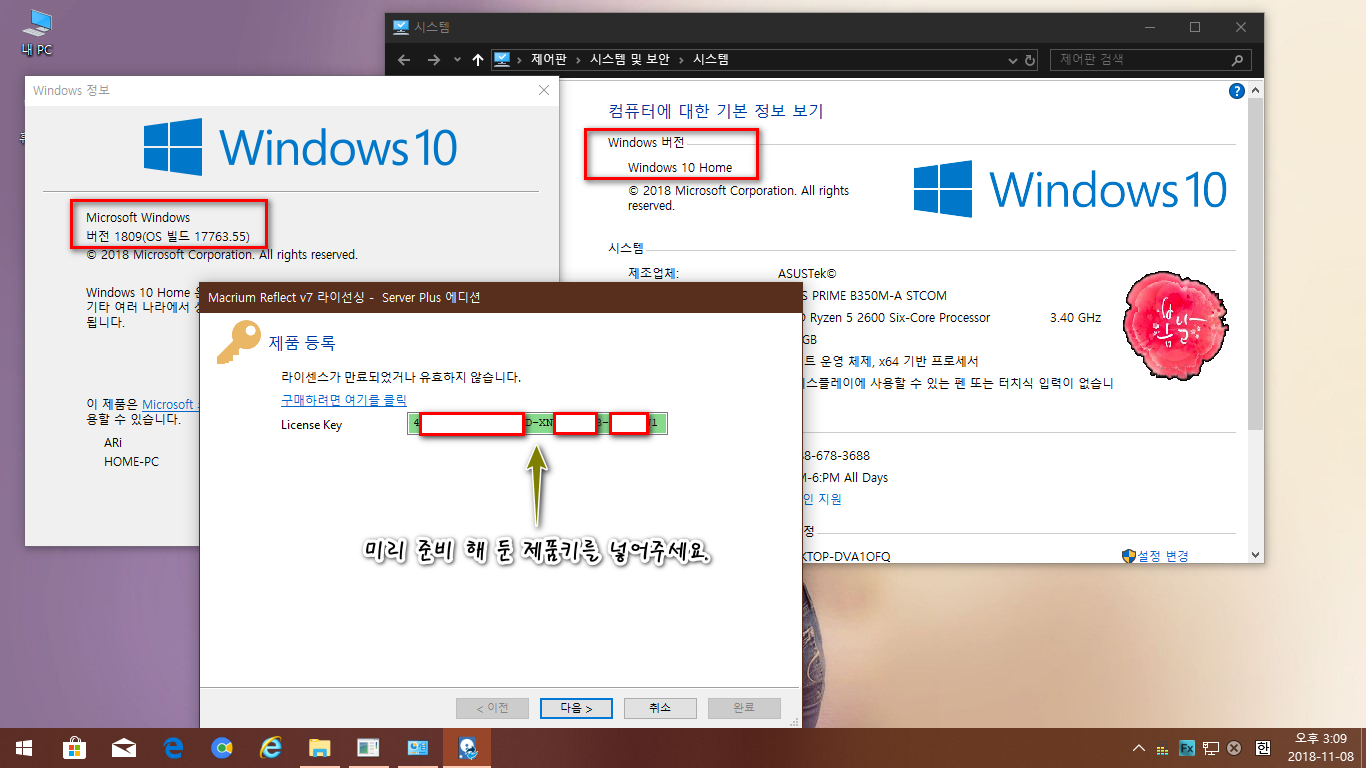Click the 제품 등록 heading
This screenshot has height=768, width=1366.
coord(302,343)
